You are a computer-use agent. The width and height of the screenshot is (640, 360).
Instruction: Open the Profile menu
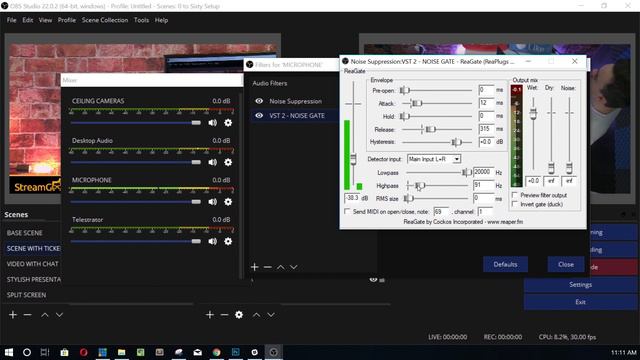(x=67, y=20)
